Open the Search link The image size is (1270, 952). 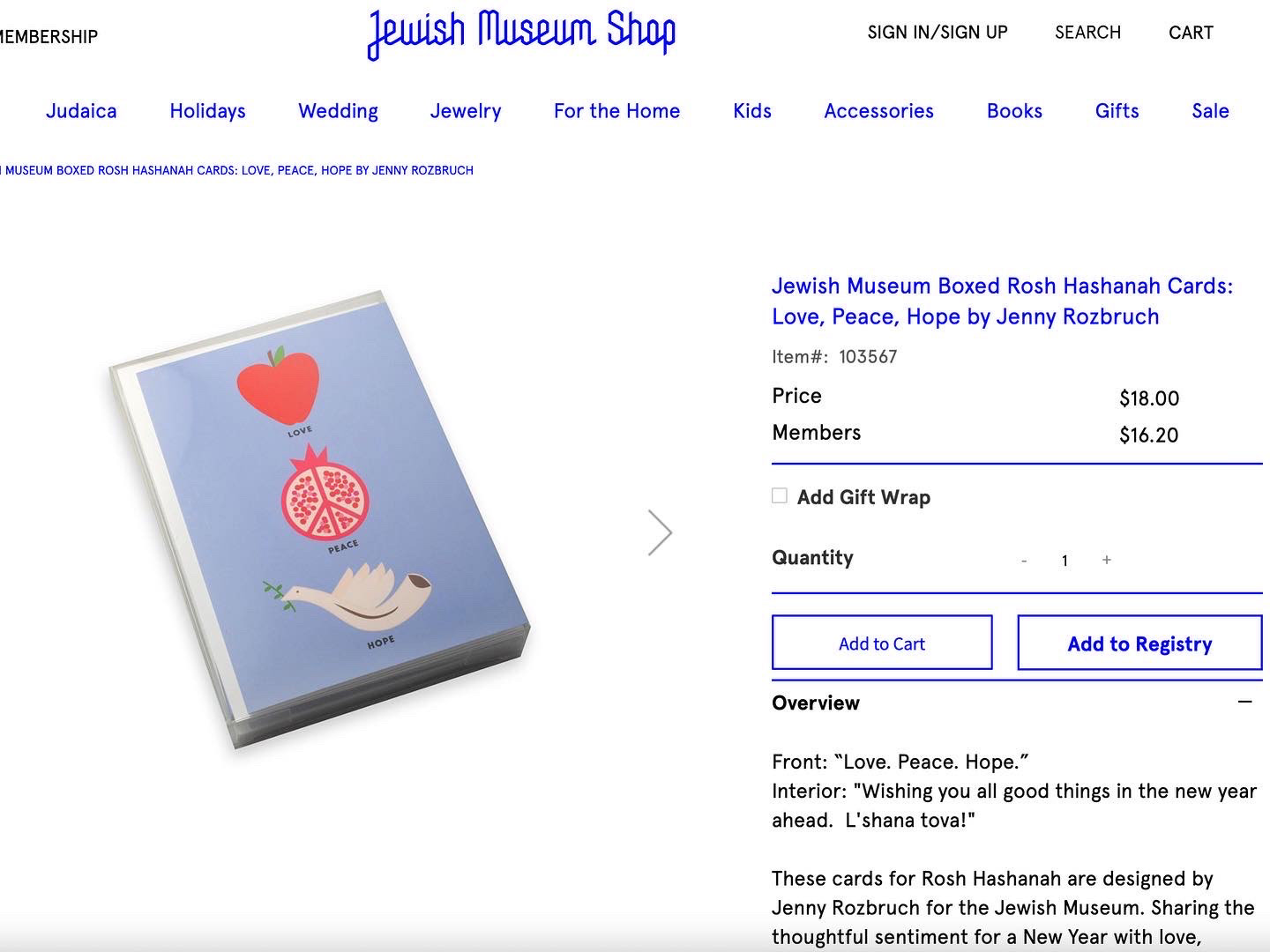tap(1087, 33)
